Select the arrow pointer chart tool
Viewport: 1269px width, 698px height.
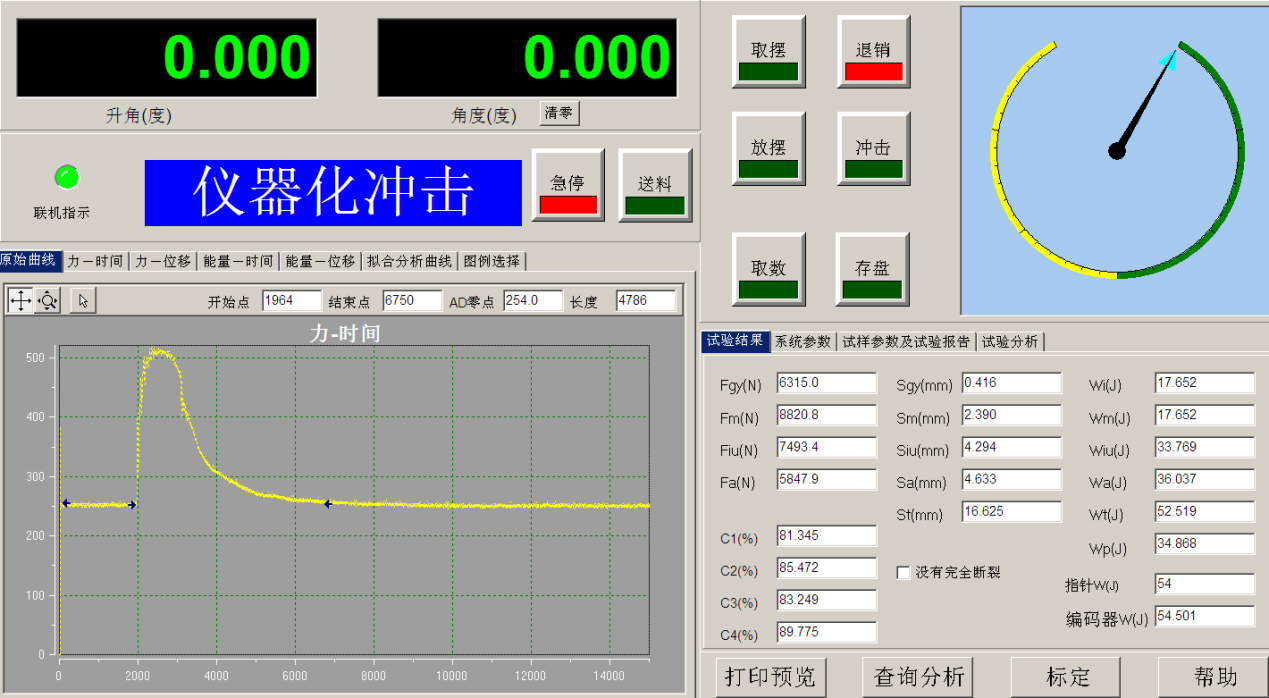point(84,300)
